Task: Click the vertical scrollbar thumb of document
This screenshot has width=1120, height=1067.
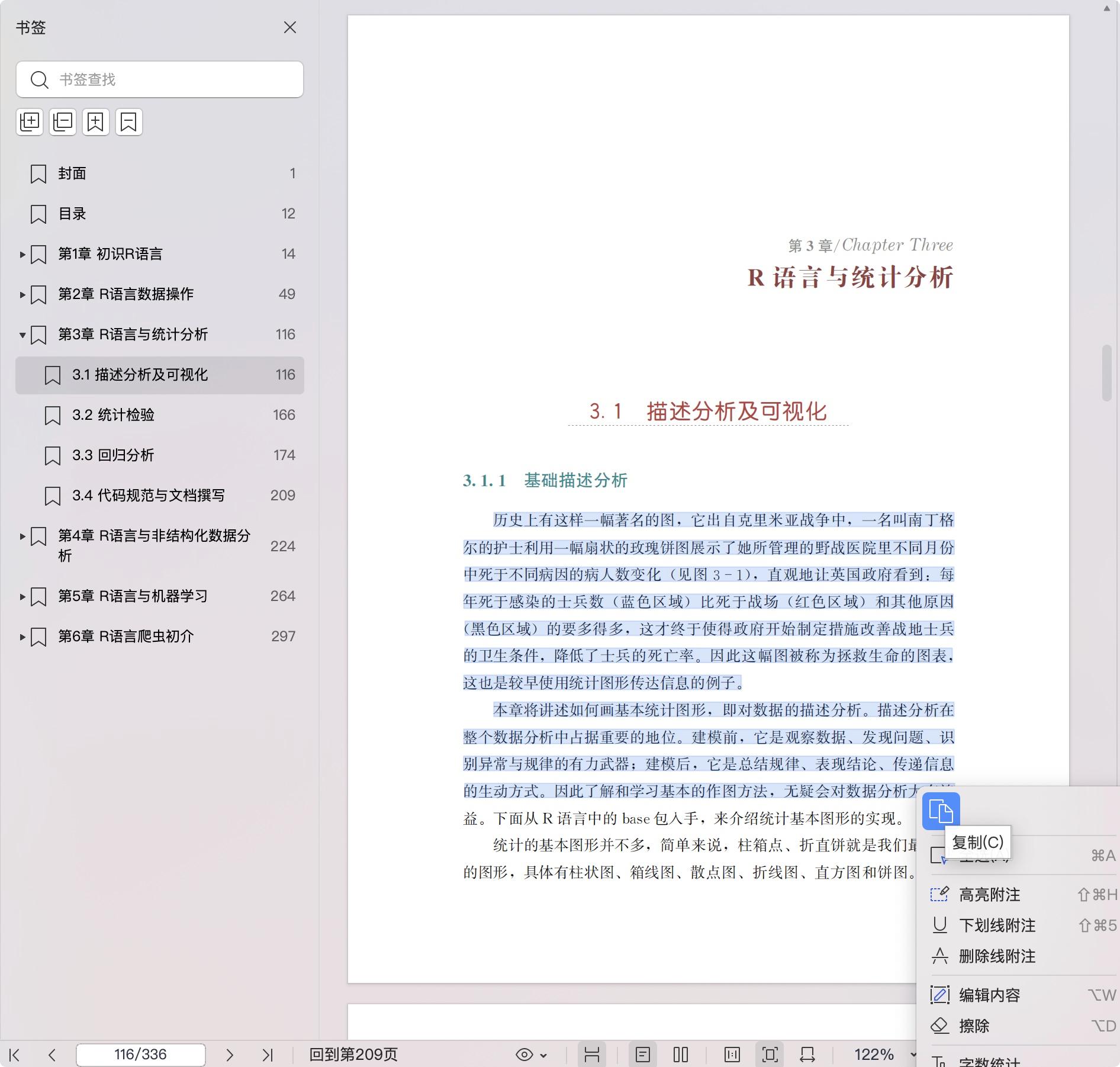Action: tap(1106, 373)
